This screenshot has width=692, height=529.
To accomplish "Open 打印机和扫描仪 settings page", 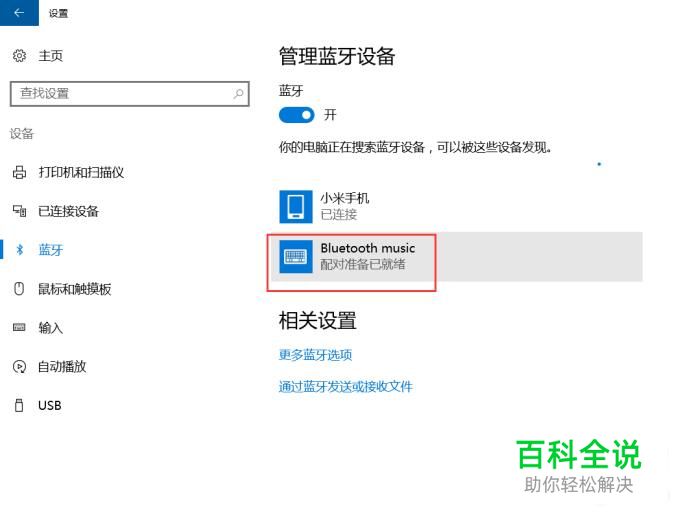I will [x=81, y=172].
